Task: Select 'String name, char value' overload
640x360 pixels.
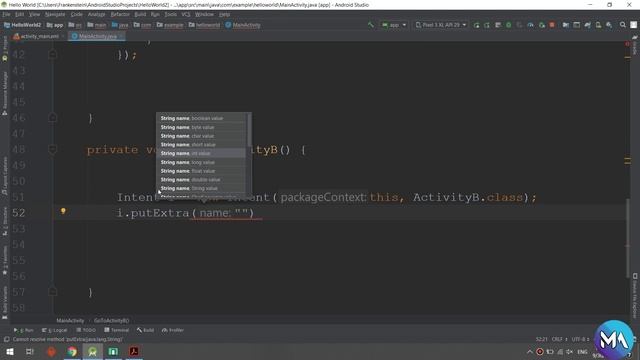Action: pyautogui.click(x=202, y=136)
